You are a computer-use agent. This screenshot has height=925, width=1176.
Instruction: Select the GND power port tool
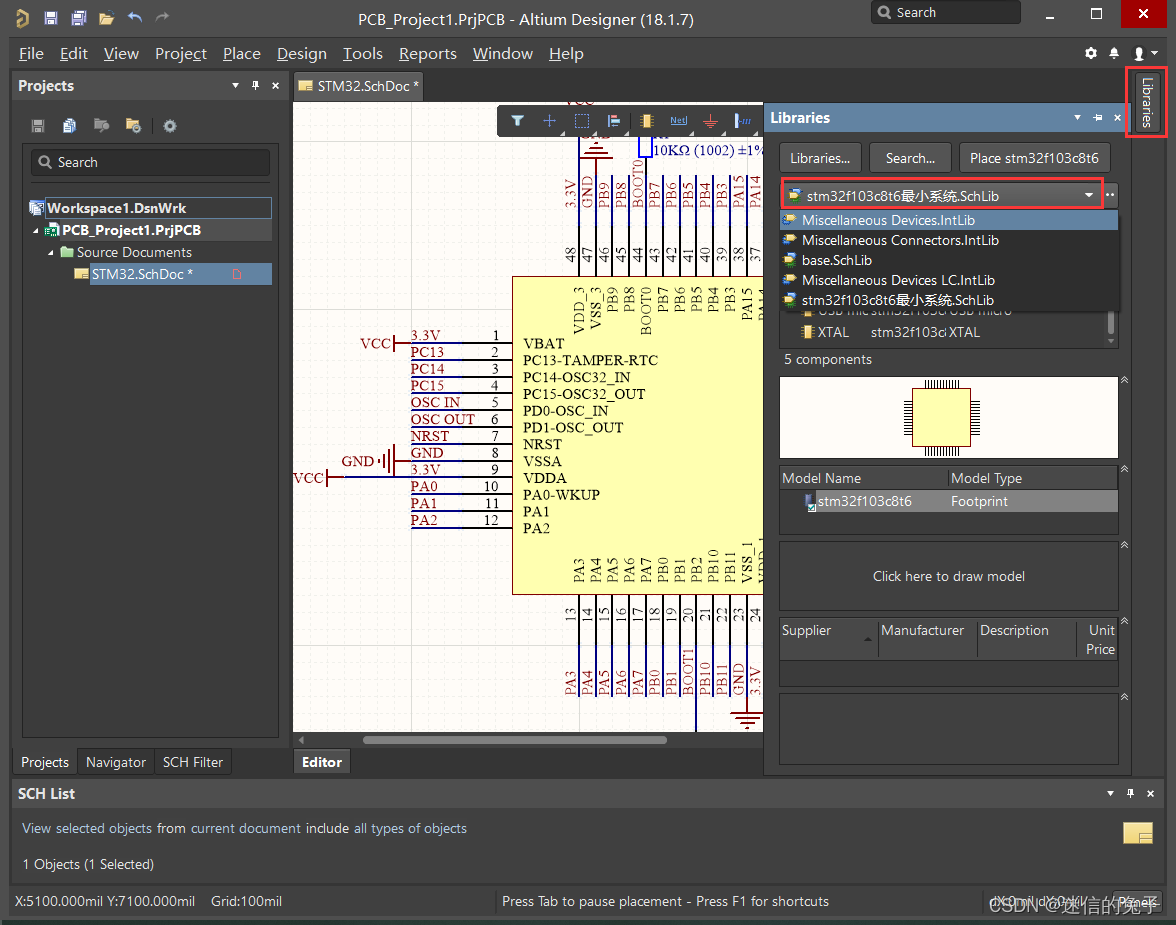710,121
